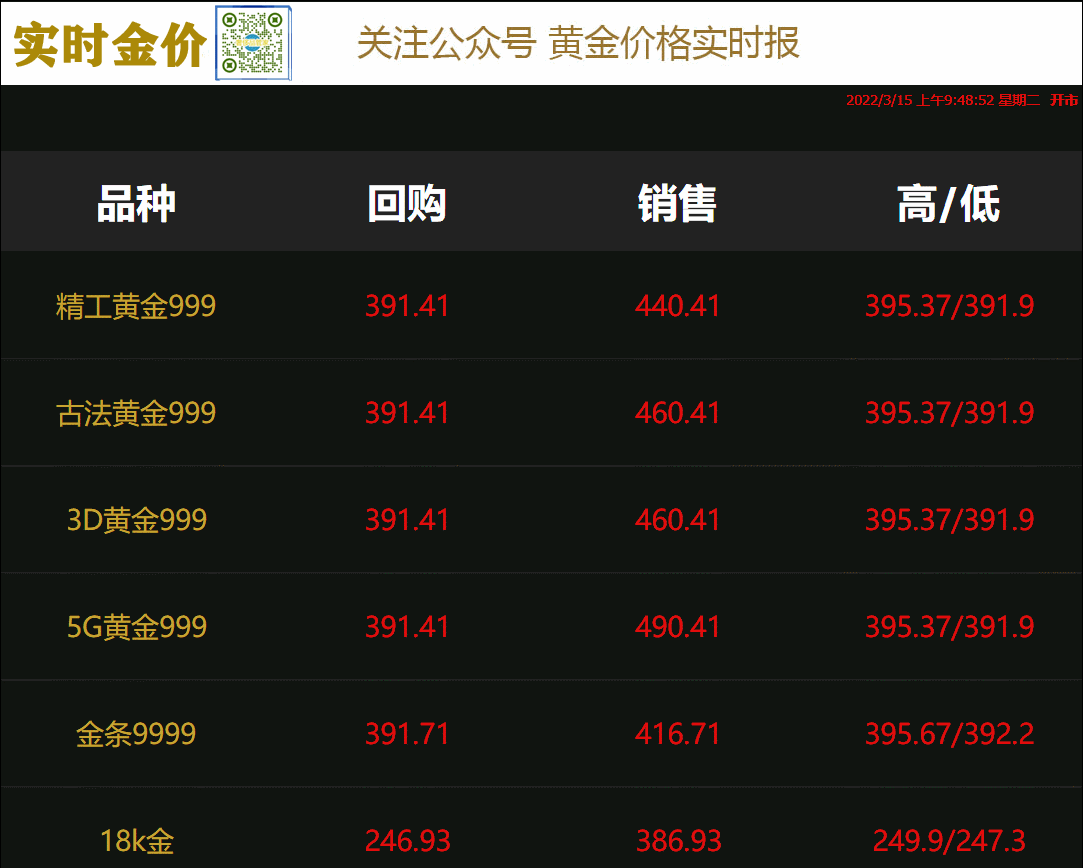Click the QR code image in header

[254, 43]
